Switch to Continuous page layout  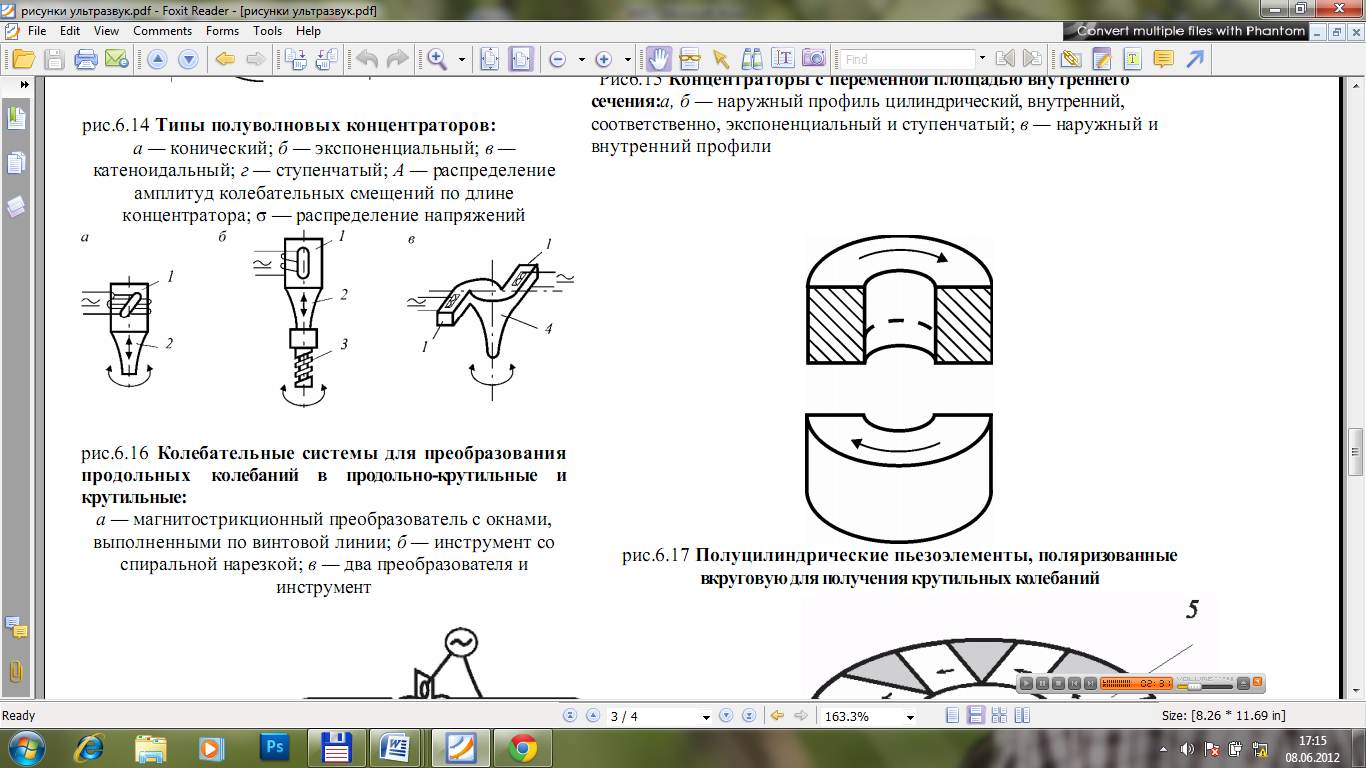pos(975,716)
